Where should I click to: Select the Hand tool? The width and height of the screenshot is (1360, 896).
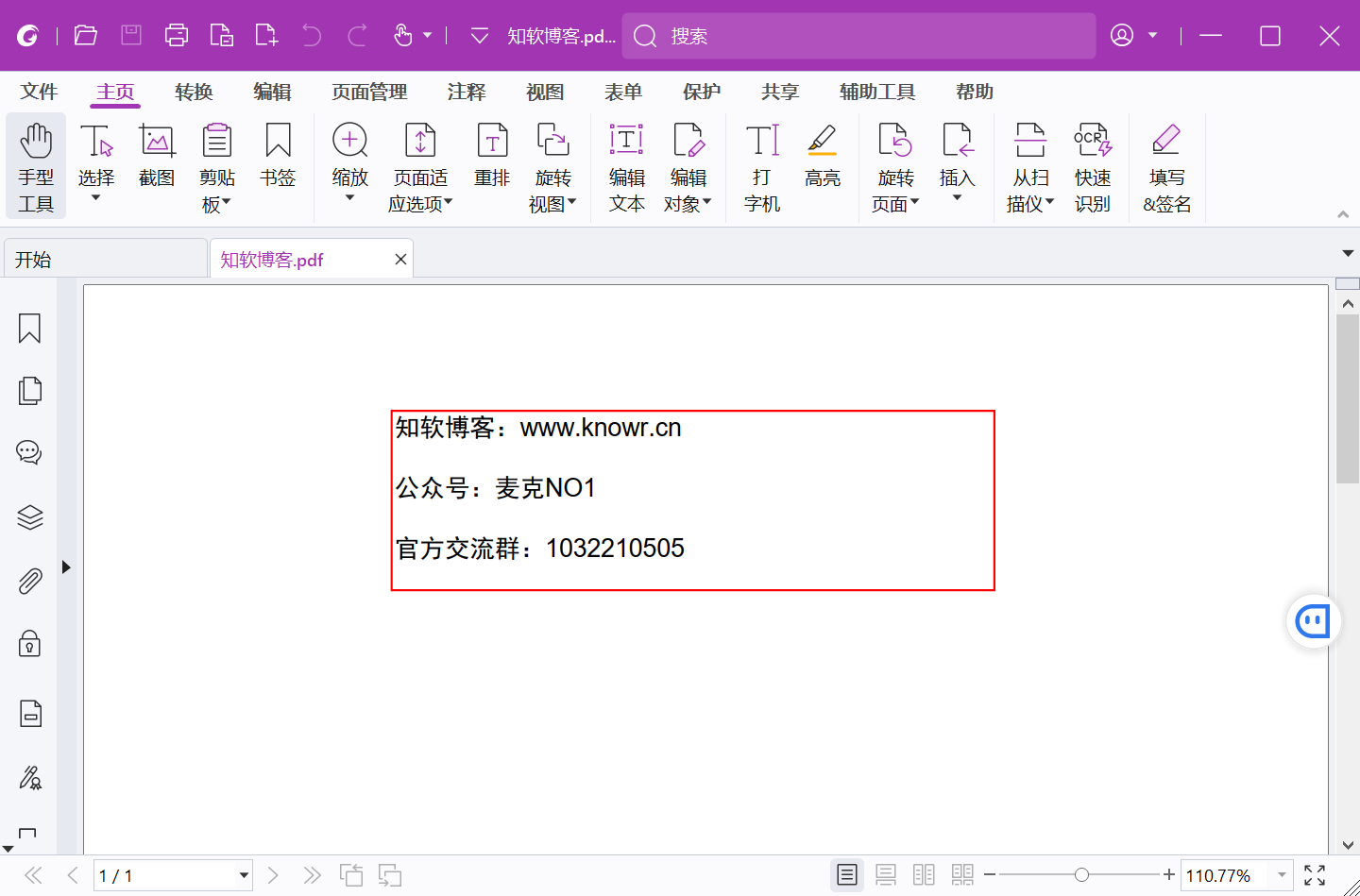[36, 167]
